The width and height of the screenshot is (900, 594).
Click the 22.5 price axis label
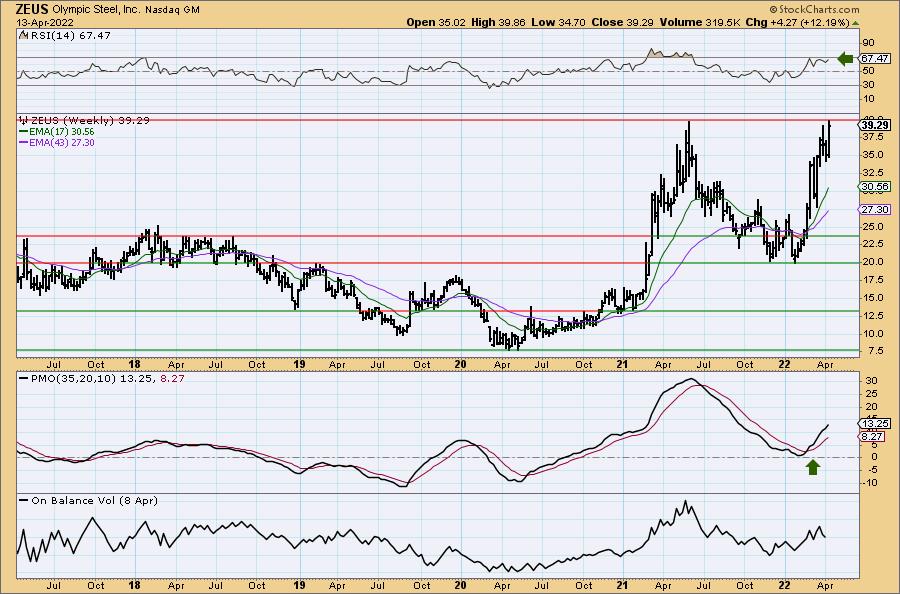click(872, 244)
